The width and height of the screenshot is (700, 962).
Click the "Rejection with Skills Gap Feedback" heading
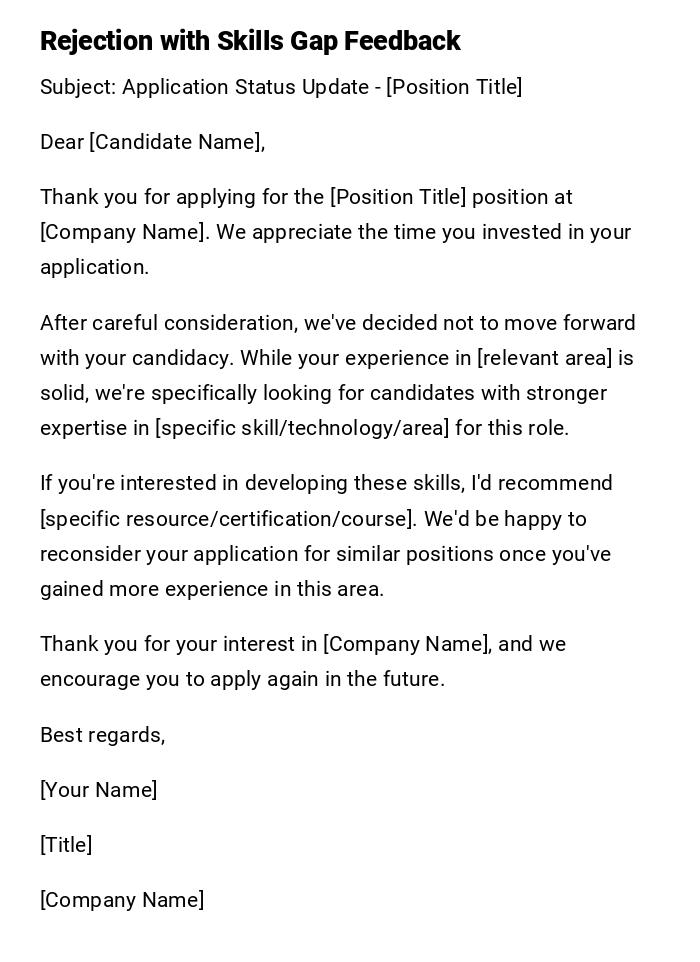pyautogui.click(x=250, y=41)
